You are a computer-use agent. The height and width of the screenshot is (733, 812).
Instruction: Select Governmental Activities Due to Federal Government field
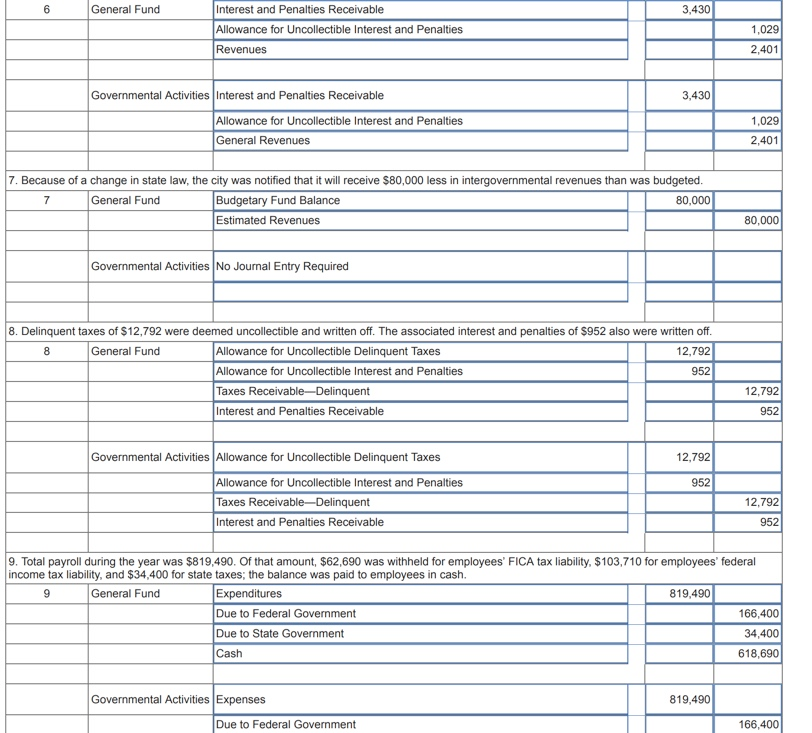coord(420,724)
